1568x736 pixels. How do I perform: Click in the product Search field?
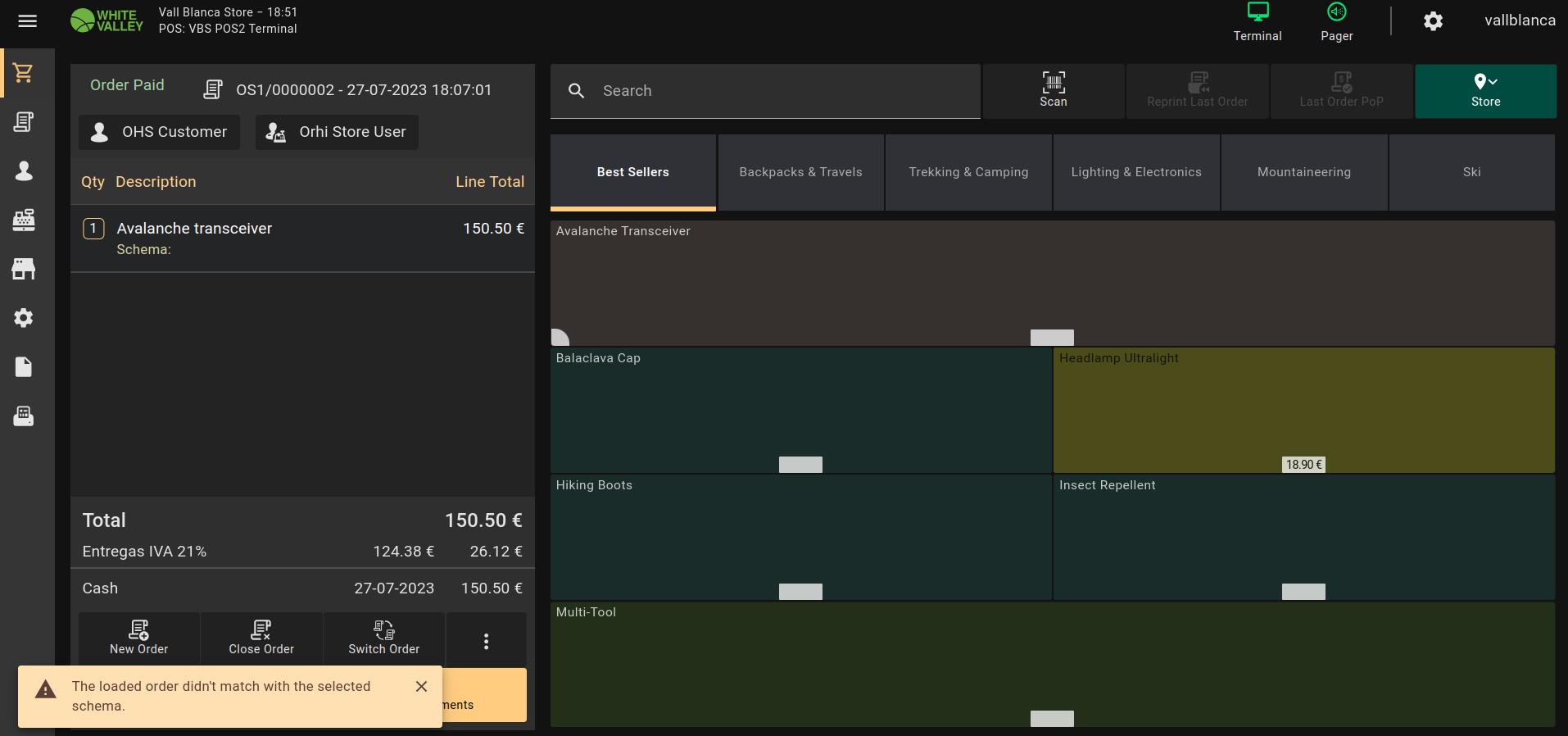(x=778, y=91)
